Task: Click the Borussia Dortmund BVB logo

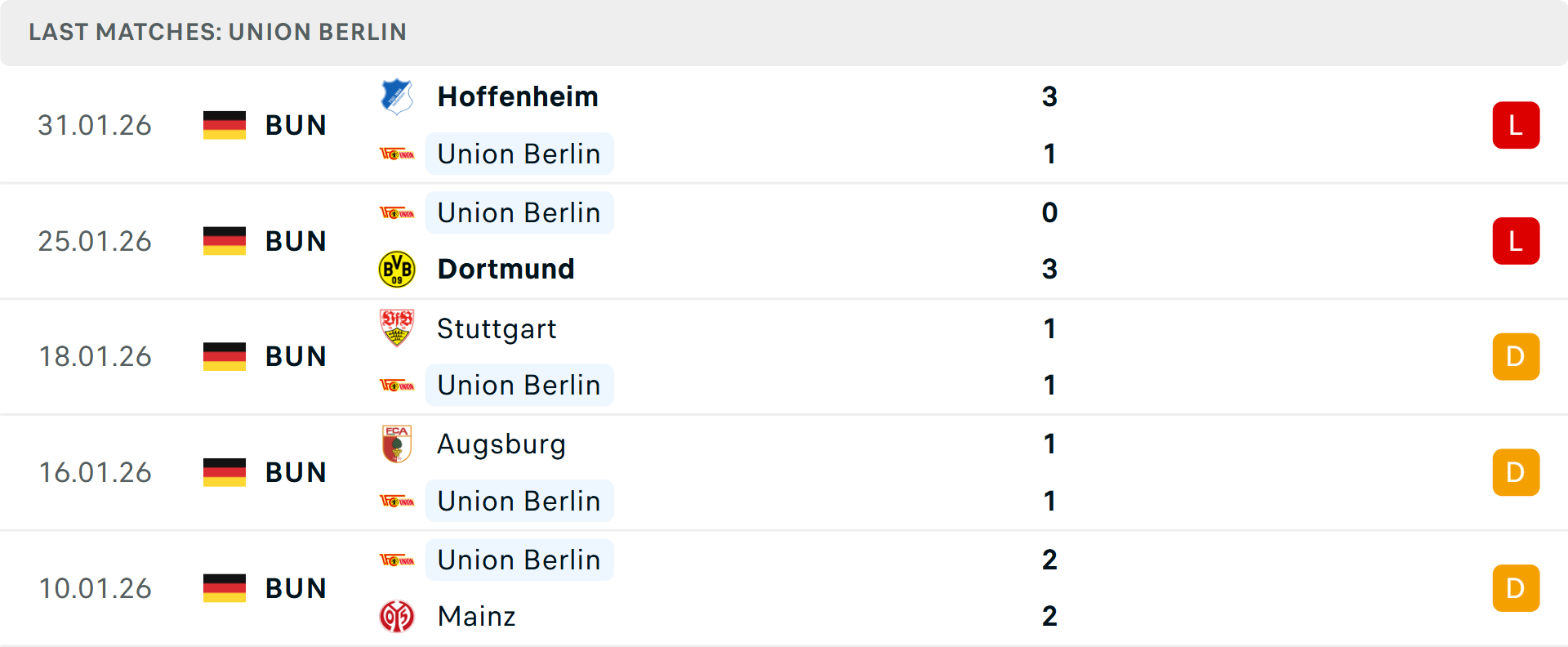Action: click(x=397, y=269)
